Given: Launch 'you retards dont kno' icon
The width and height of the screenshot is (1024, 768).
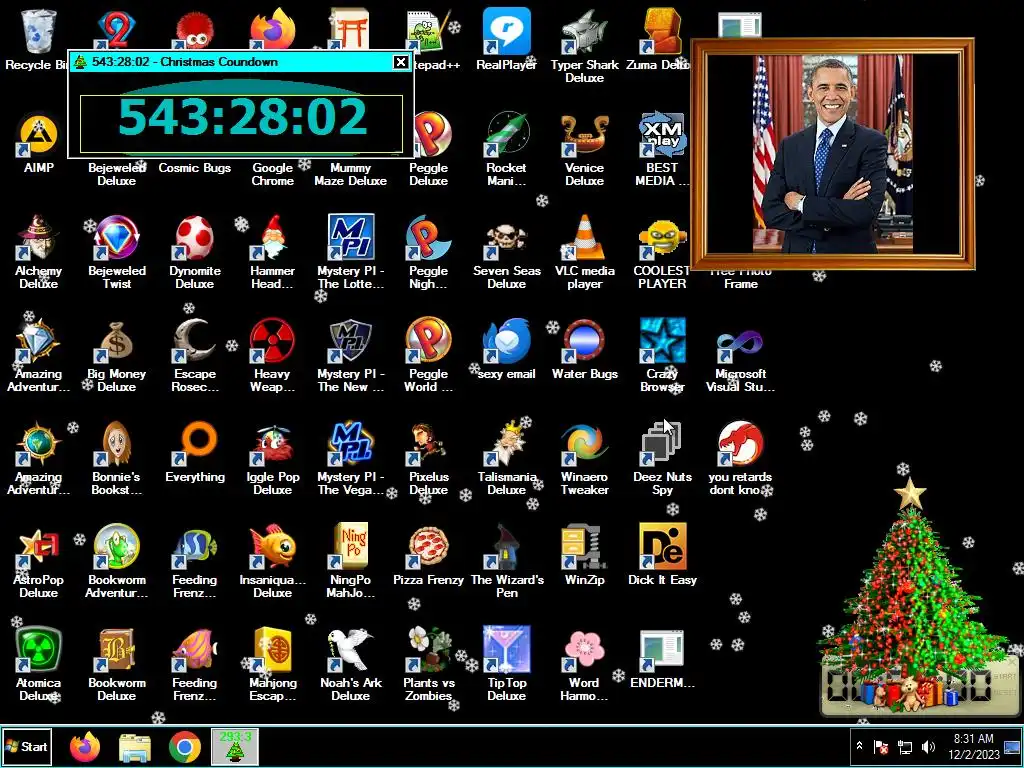Looking at the screenshot, I should (740, 444).
